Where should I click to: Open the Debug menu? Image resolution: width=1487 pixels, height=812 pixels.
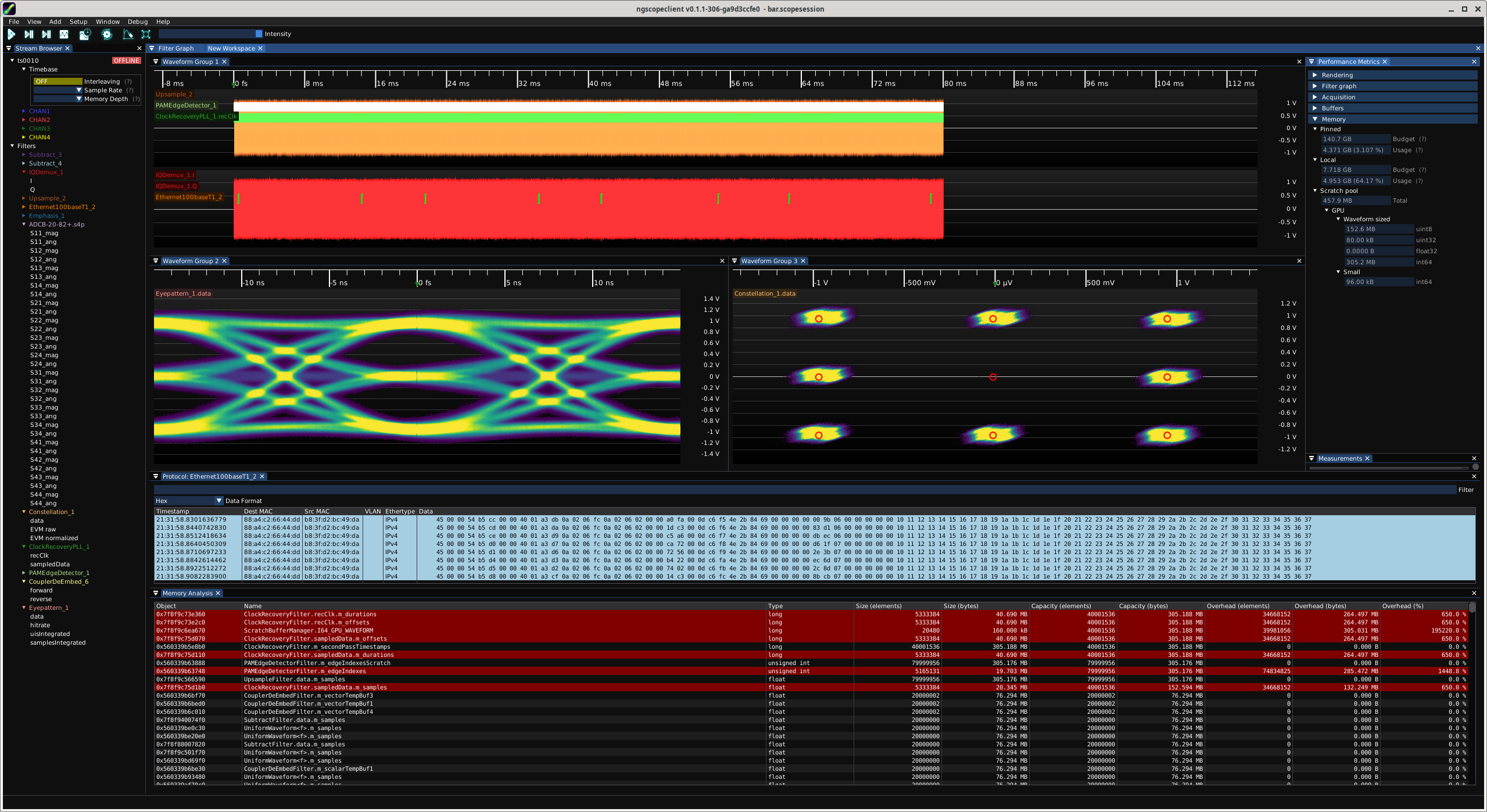[138, 21]
